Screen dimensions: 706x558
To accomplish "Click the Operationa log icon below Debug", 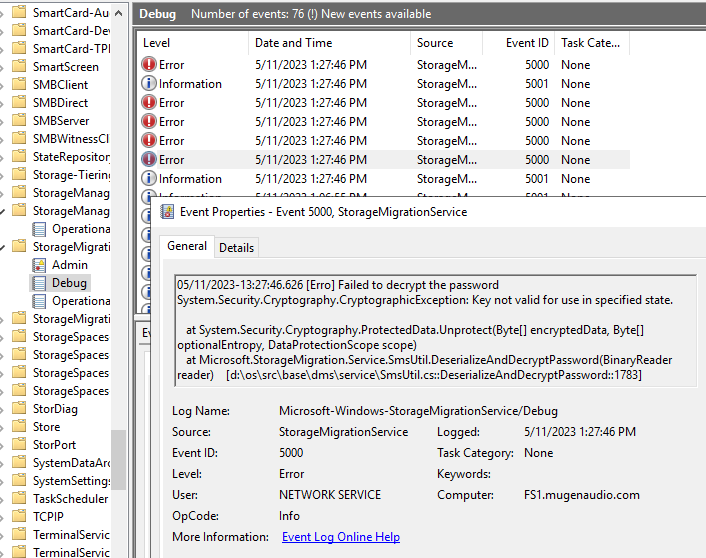I will 39,301.
